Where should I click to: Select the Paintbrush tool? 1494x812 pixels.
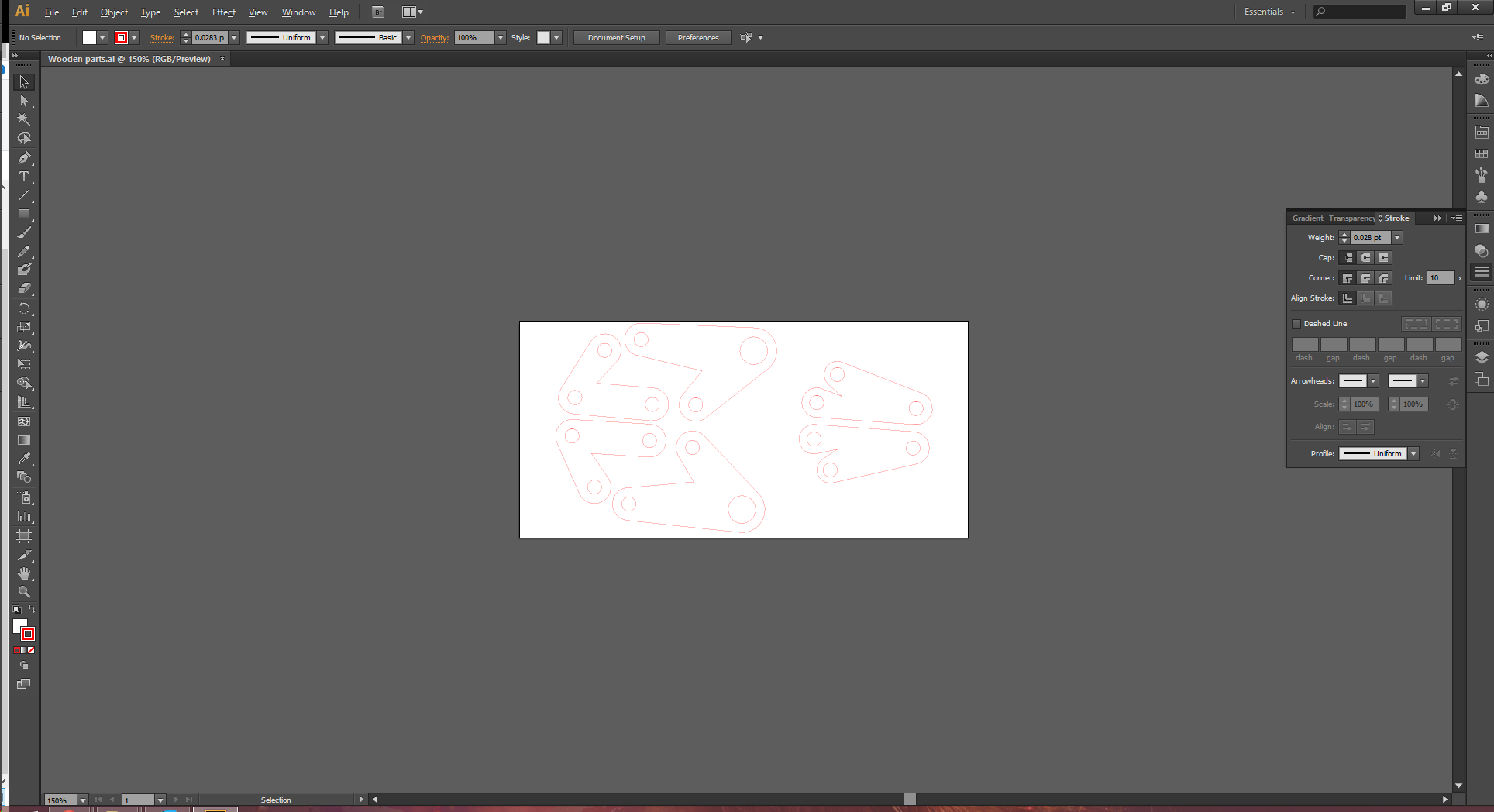click(24, 233)
